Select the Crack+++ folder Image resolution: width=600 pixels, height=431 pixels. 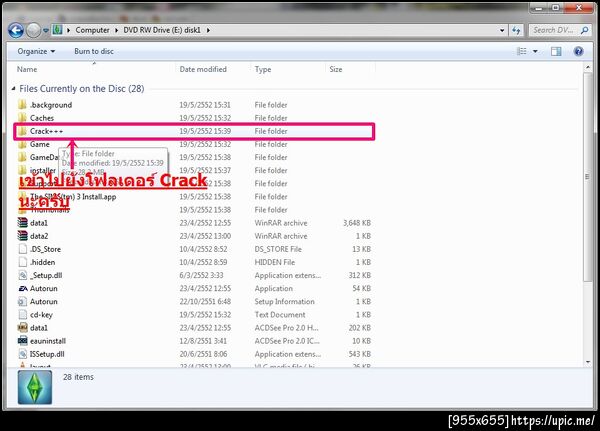[194, 131]
